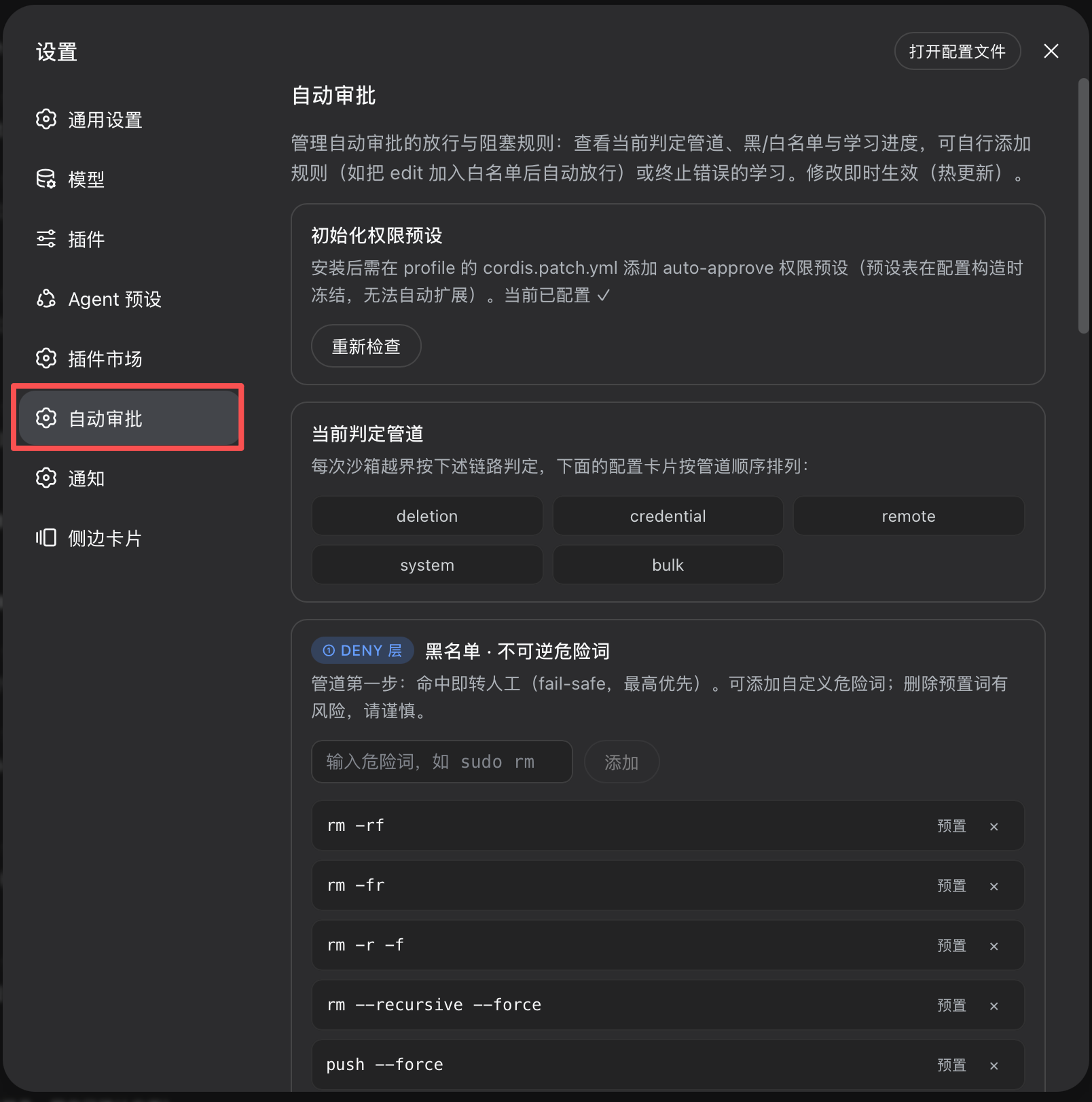Click 预置 label on rm -rf row
This screenshot has width=1092, height=1102.
click(951, 826)
